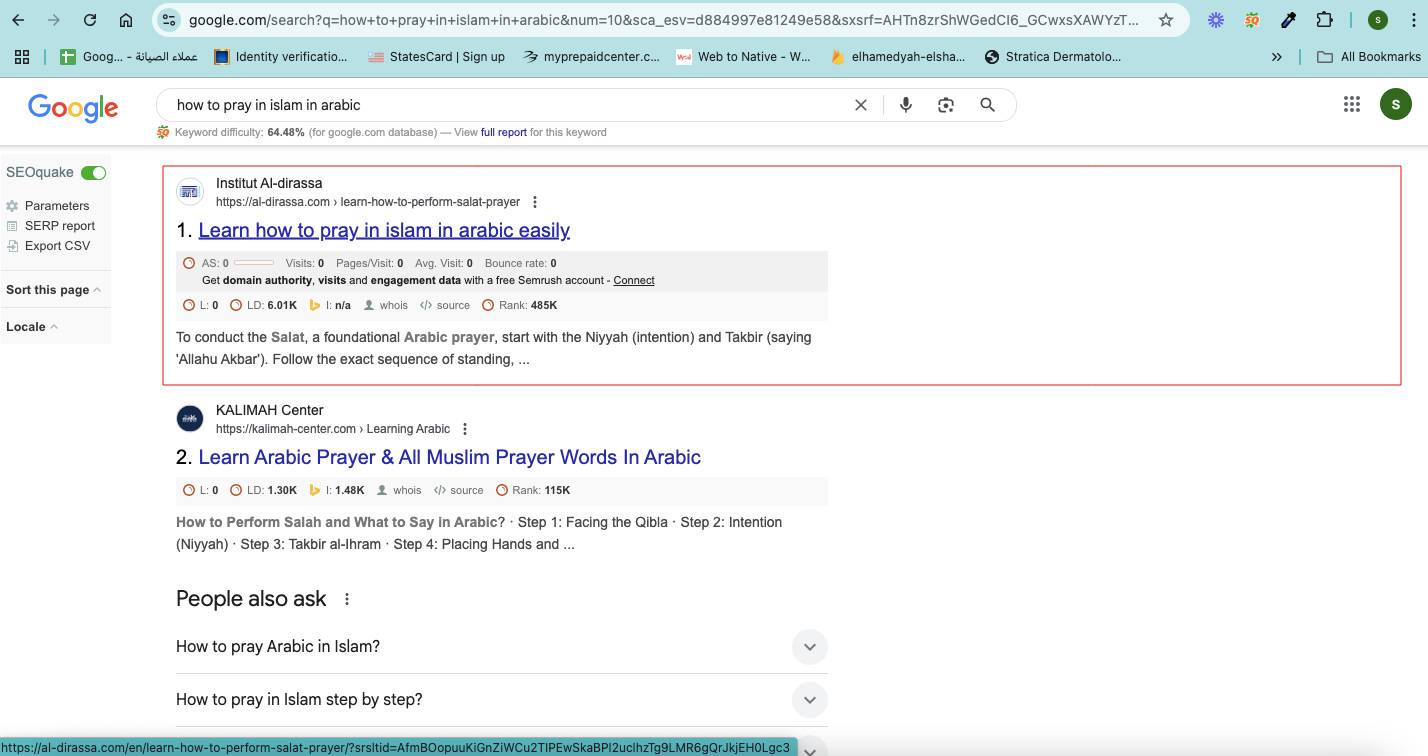Collapse the Locale section
Image resolution: width=1428 pixels, height=756 pixels.
(31, 327)
